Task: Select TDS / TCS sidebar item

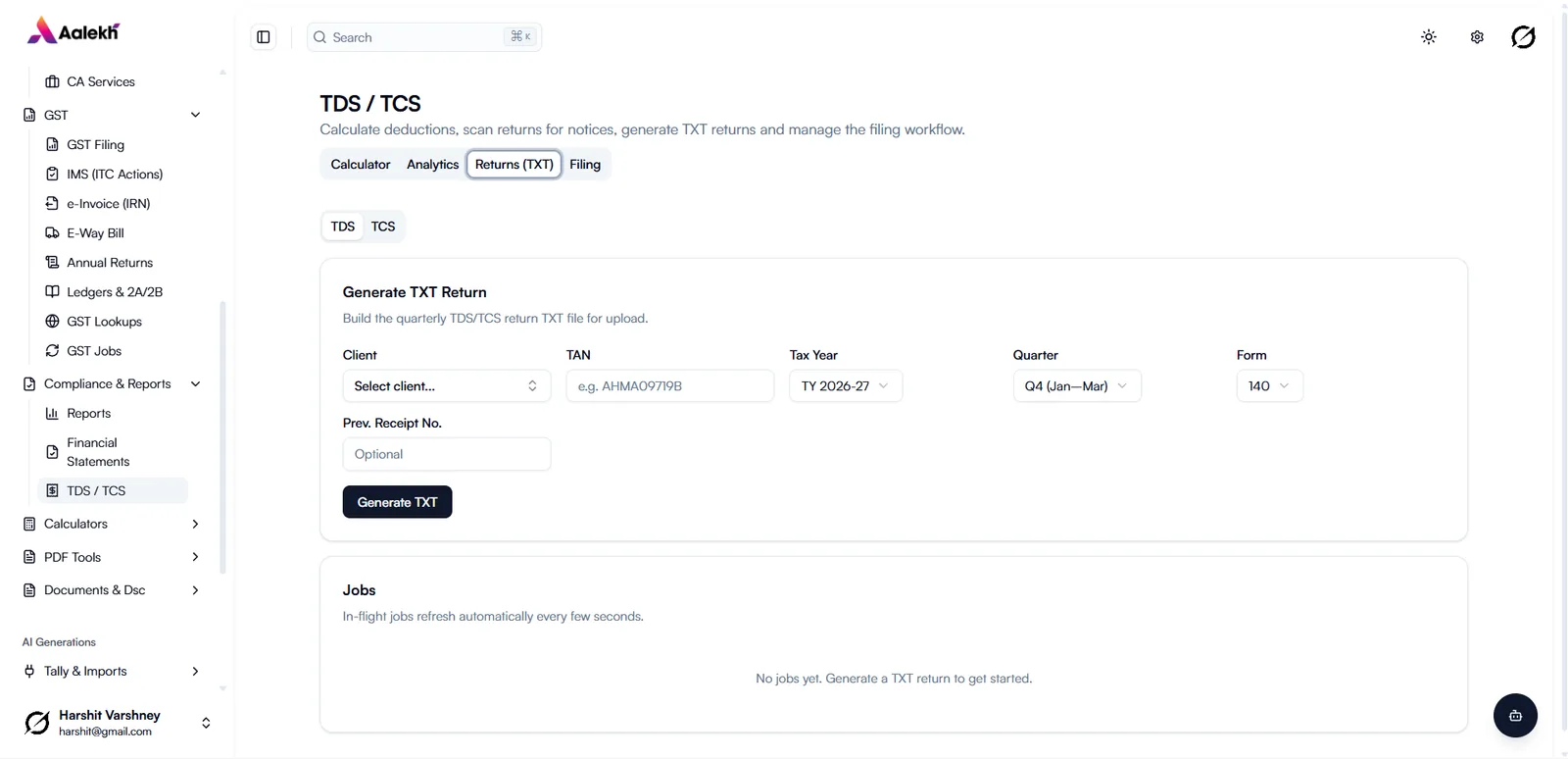Action: tap(113, 490)
